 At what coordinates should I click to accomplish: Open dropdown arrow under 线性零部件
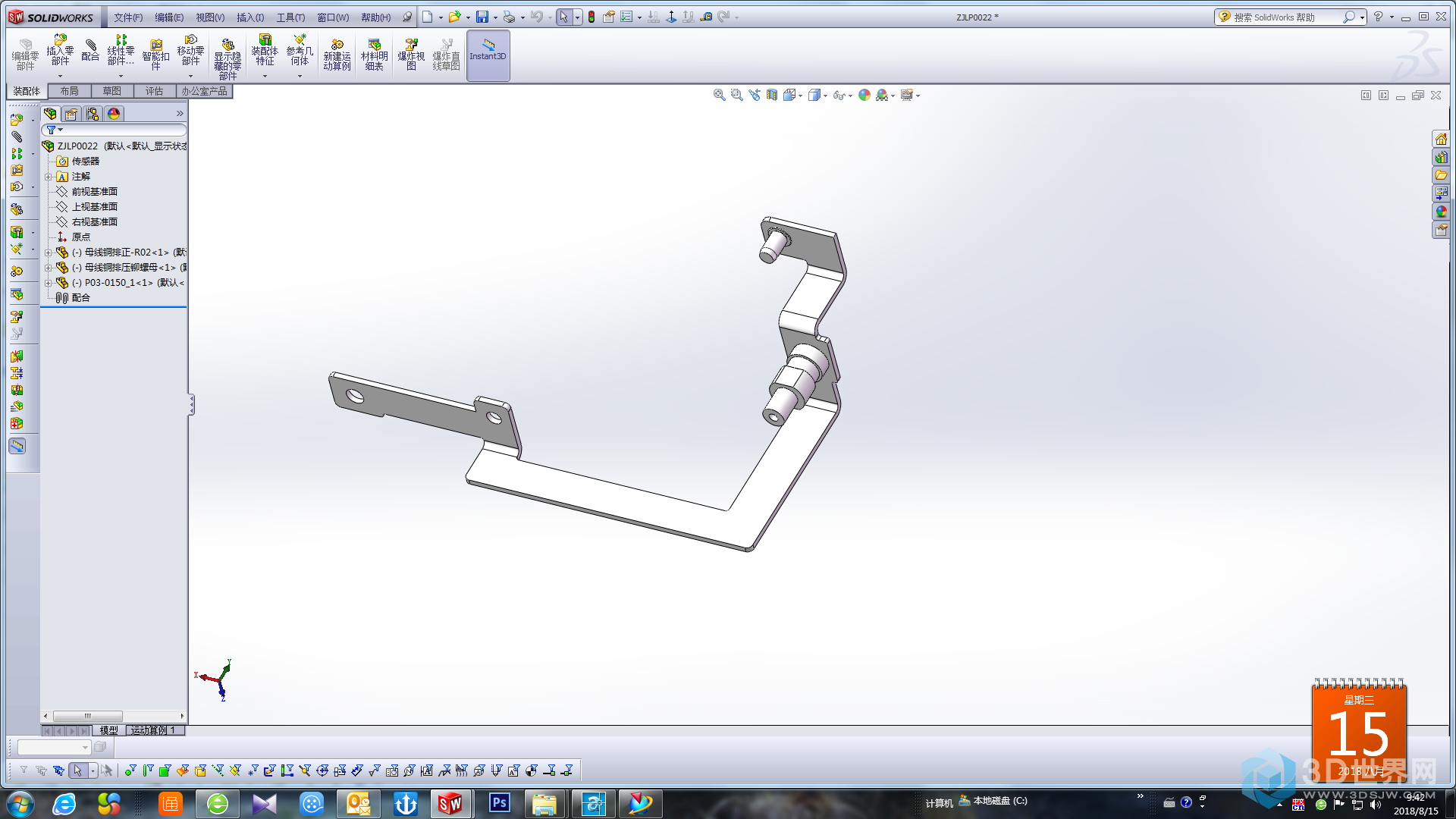[121, 76]
